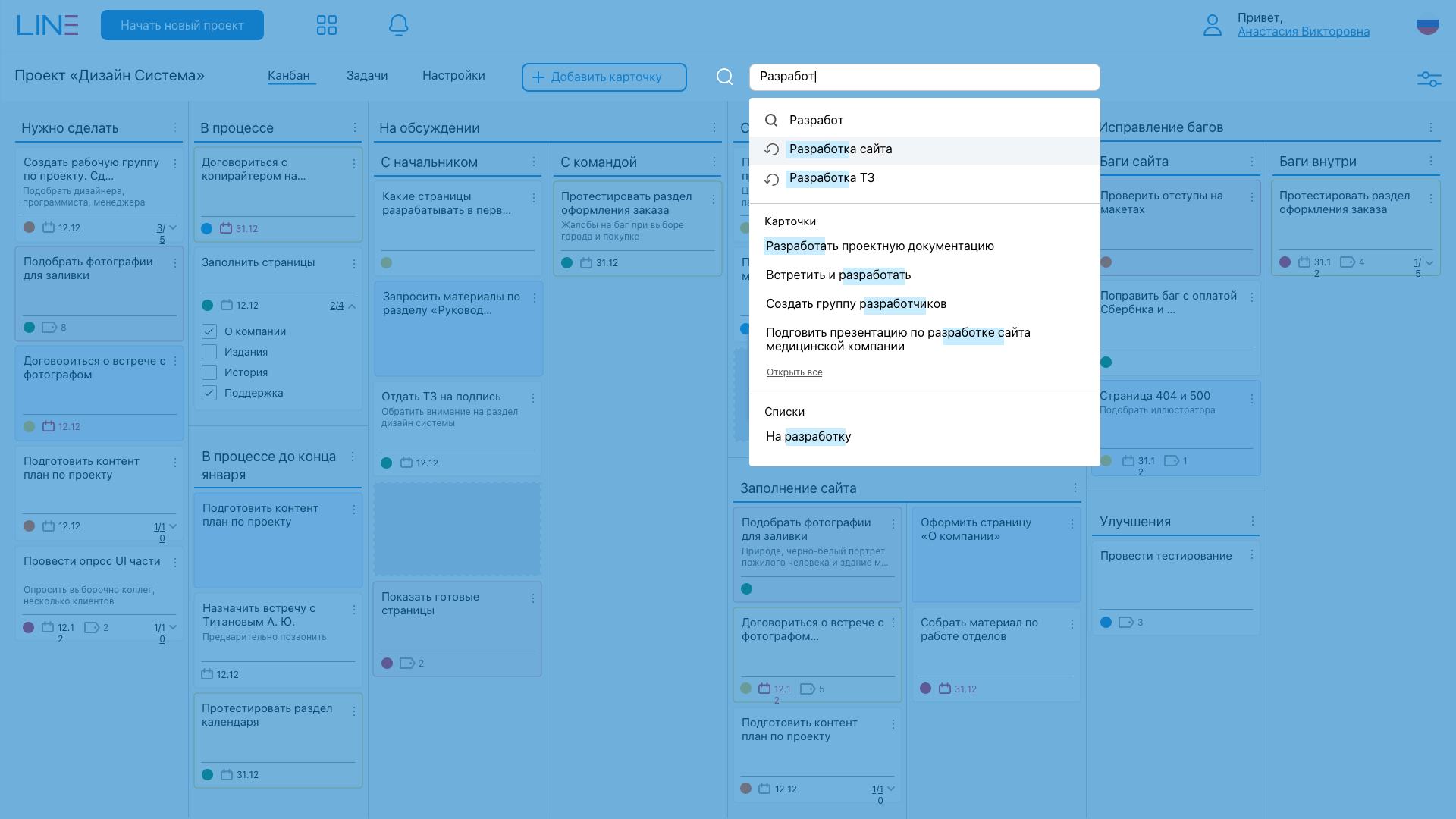The image size is (1456, 819).
Task: Expand checklist of «Создать рабочую группу» card
Action: point(173,227)
